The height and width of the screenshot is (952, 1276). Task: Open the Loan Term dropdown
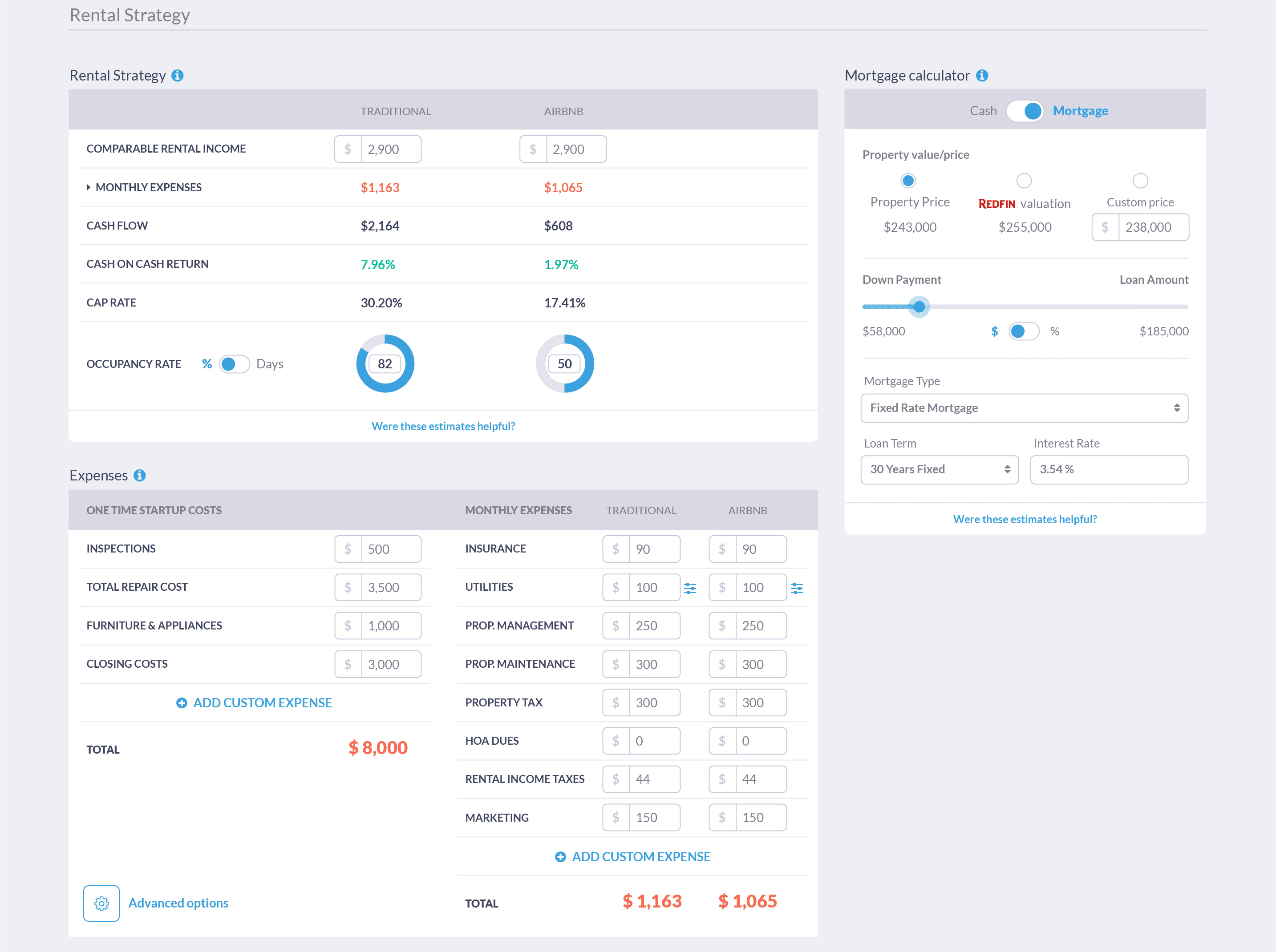click(939, 470)
